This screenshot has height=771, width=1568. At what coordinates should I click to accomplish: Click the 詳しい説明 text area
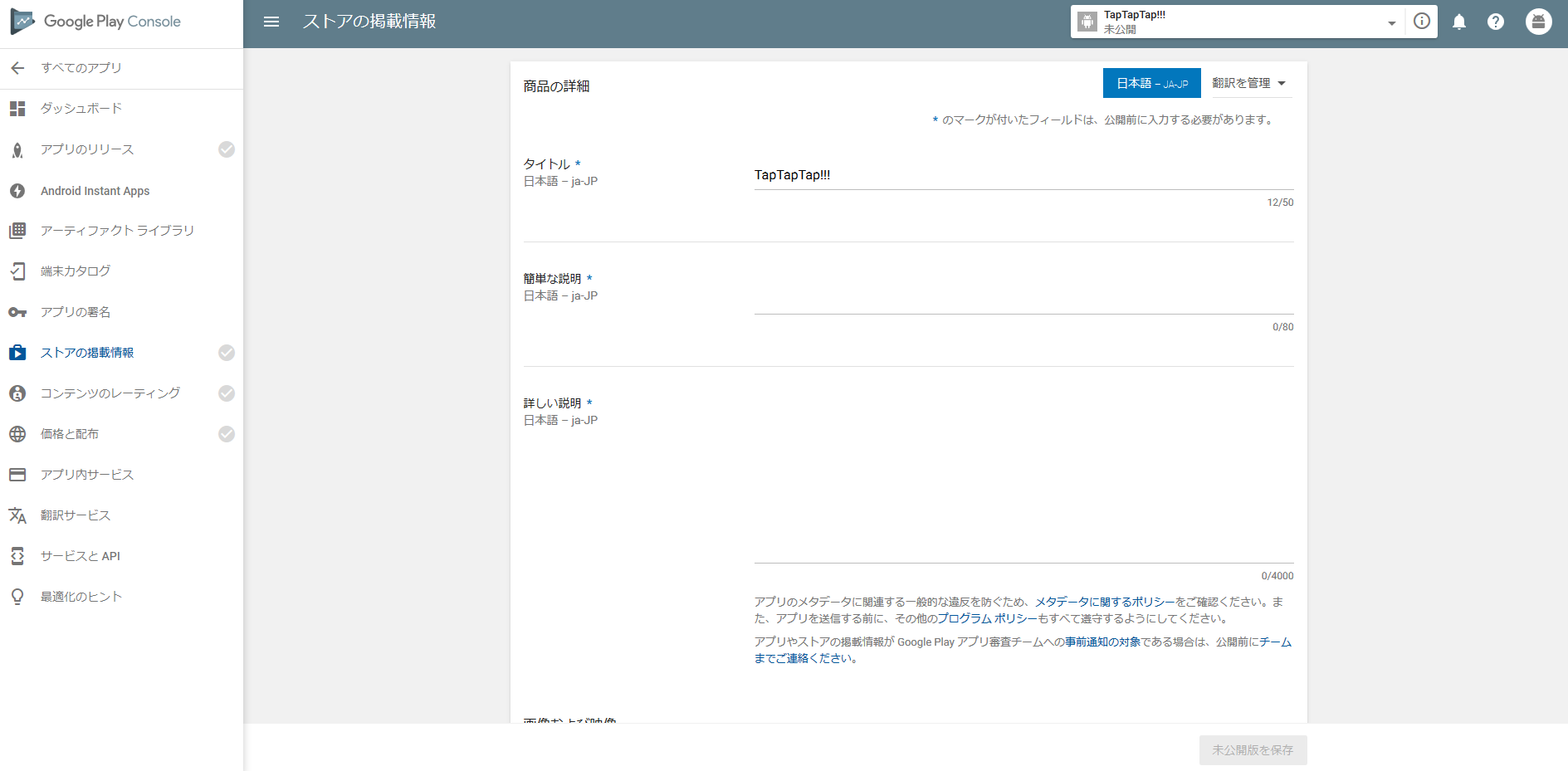click(x=1023, y=481)
